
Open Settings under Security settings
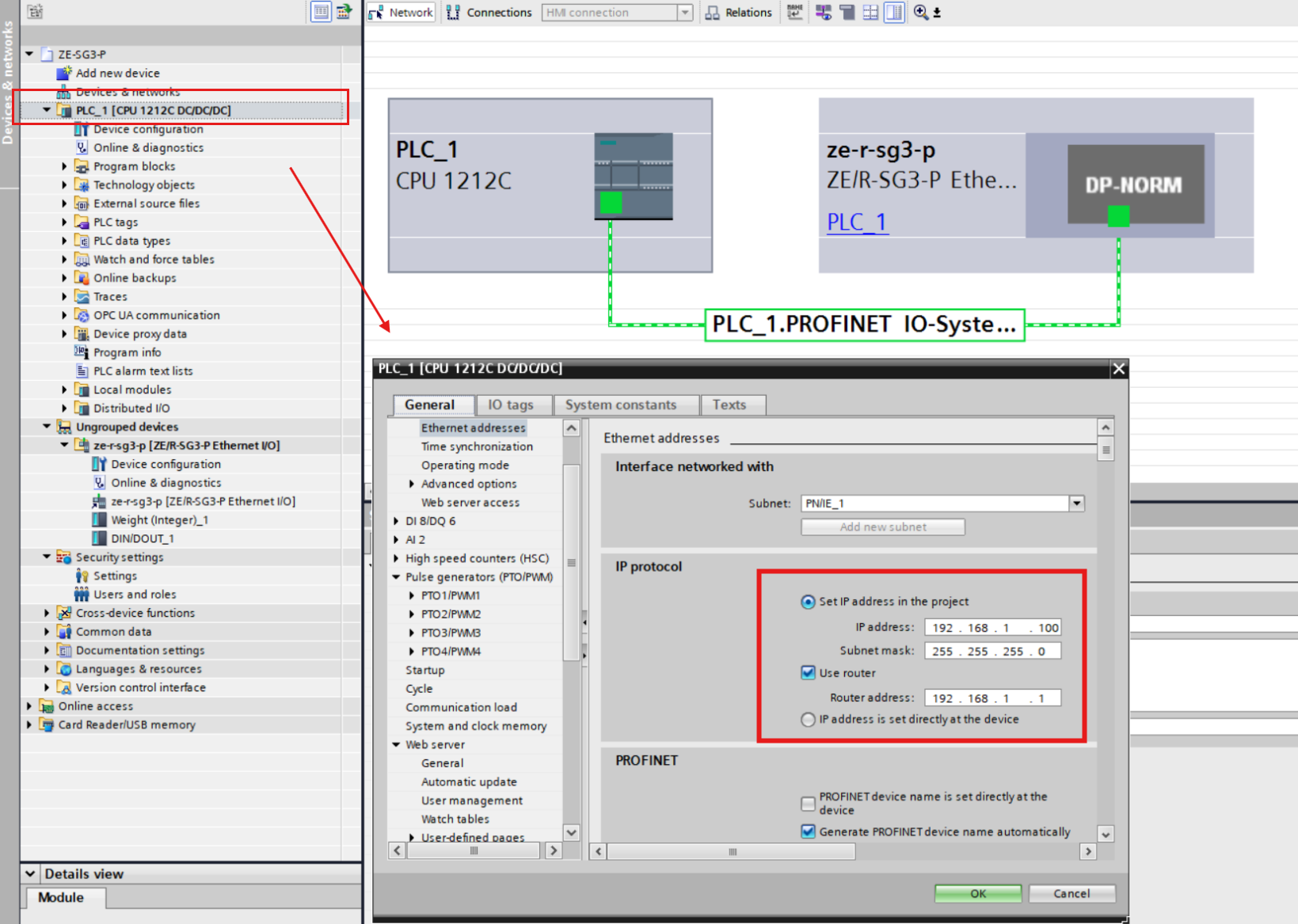point(115,576)
